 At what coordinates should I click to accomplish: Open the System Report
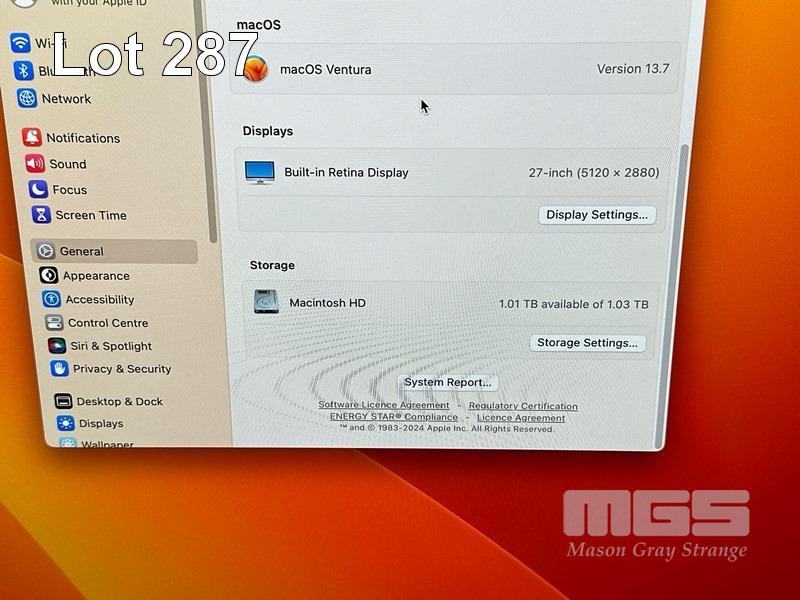coord(447,382)
